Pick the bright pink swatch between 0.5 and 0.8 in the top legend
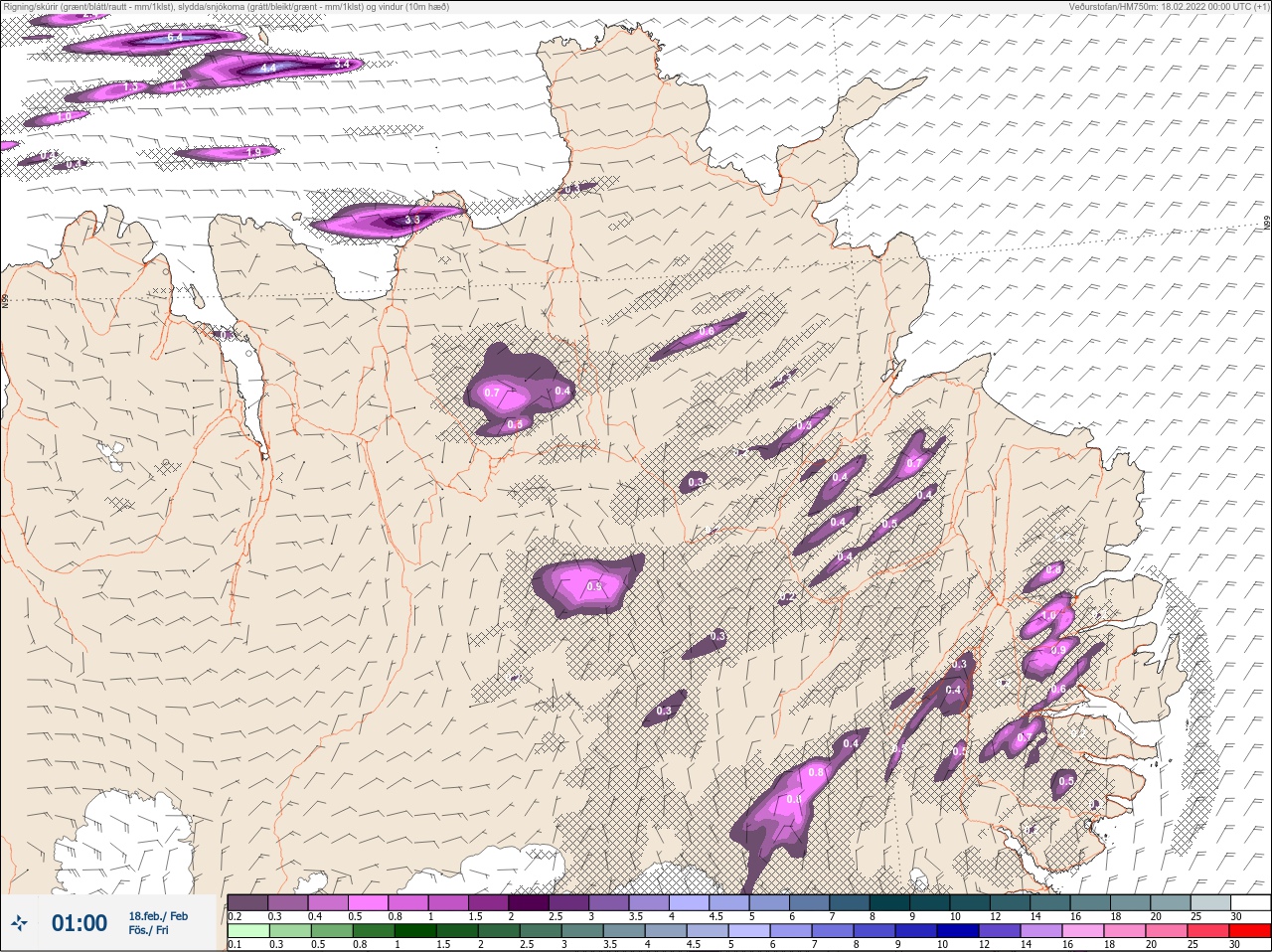 point(369,903)
